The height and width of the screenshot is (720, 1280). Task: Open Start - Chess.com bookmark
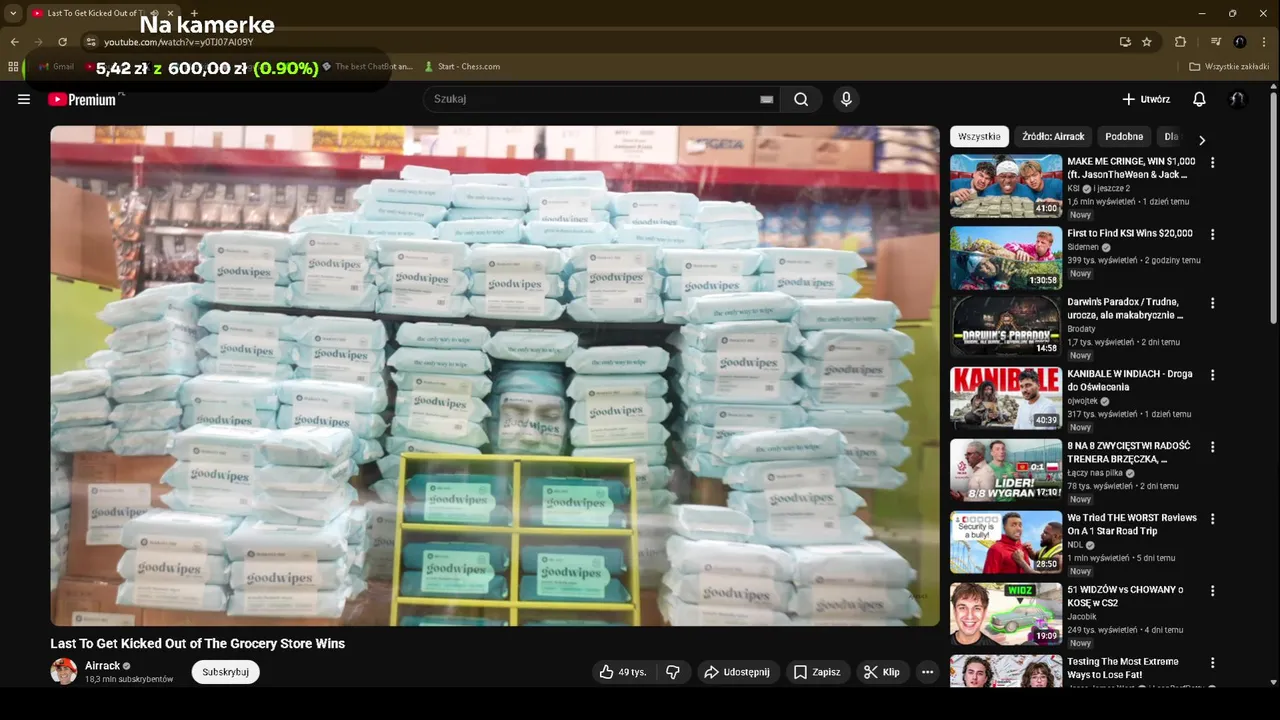pos(462,67)
